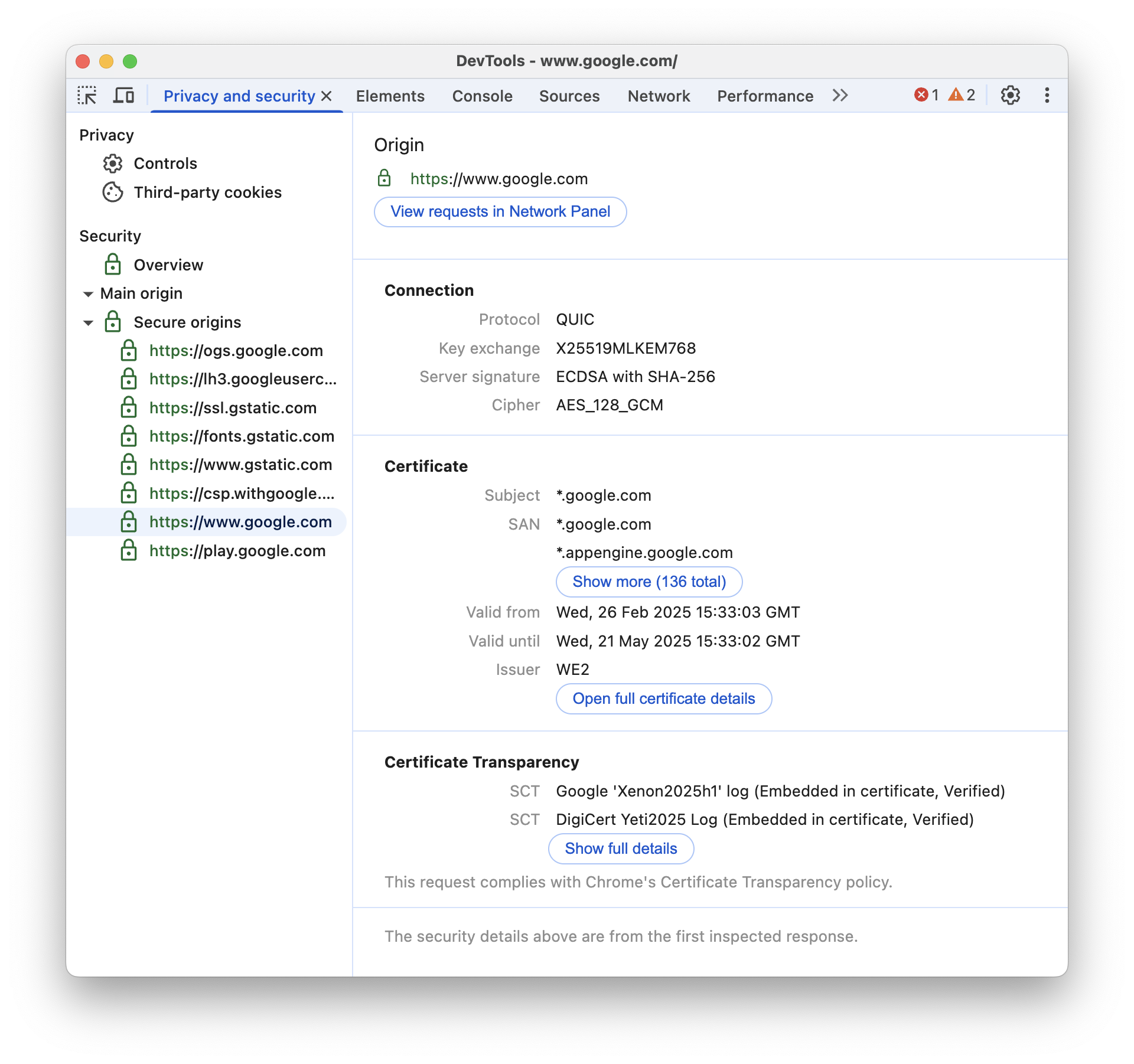1134x1064 pixels.
Task: Click Show more (136 total) SANs button
Action: pos(648,581)
